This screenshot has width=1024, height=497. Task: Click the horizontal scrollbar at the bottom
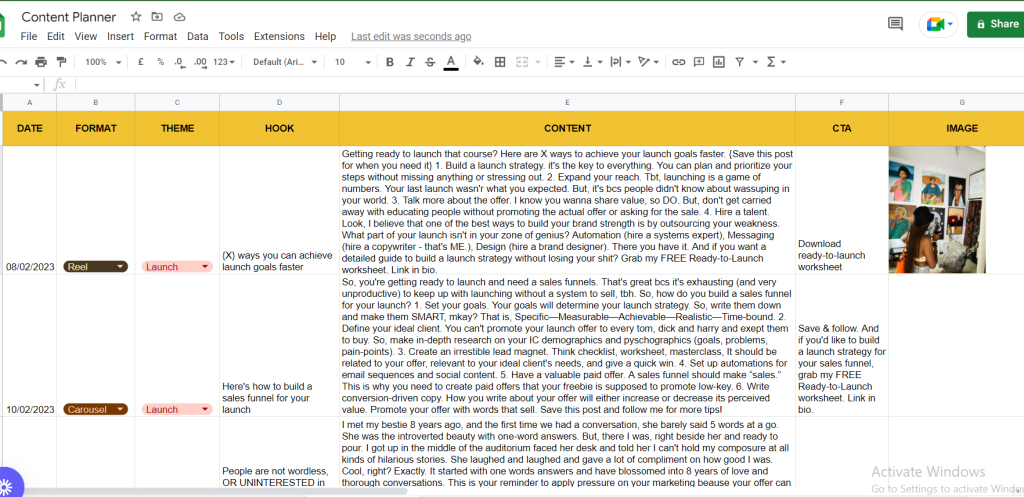[x=214, y=491]
